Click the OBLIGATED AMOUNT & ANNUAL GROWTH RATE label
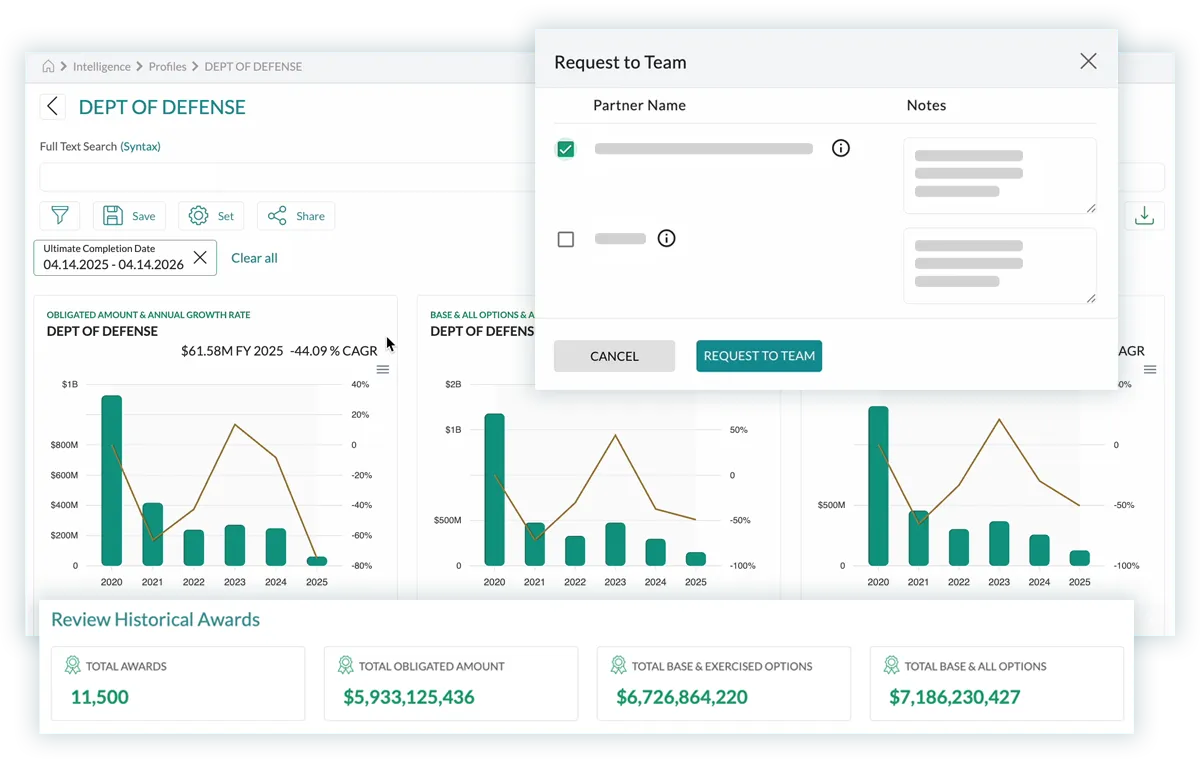Screen dimensions: 1200x763 pyautogui.click(x=148, y=315)
